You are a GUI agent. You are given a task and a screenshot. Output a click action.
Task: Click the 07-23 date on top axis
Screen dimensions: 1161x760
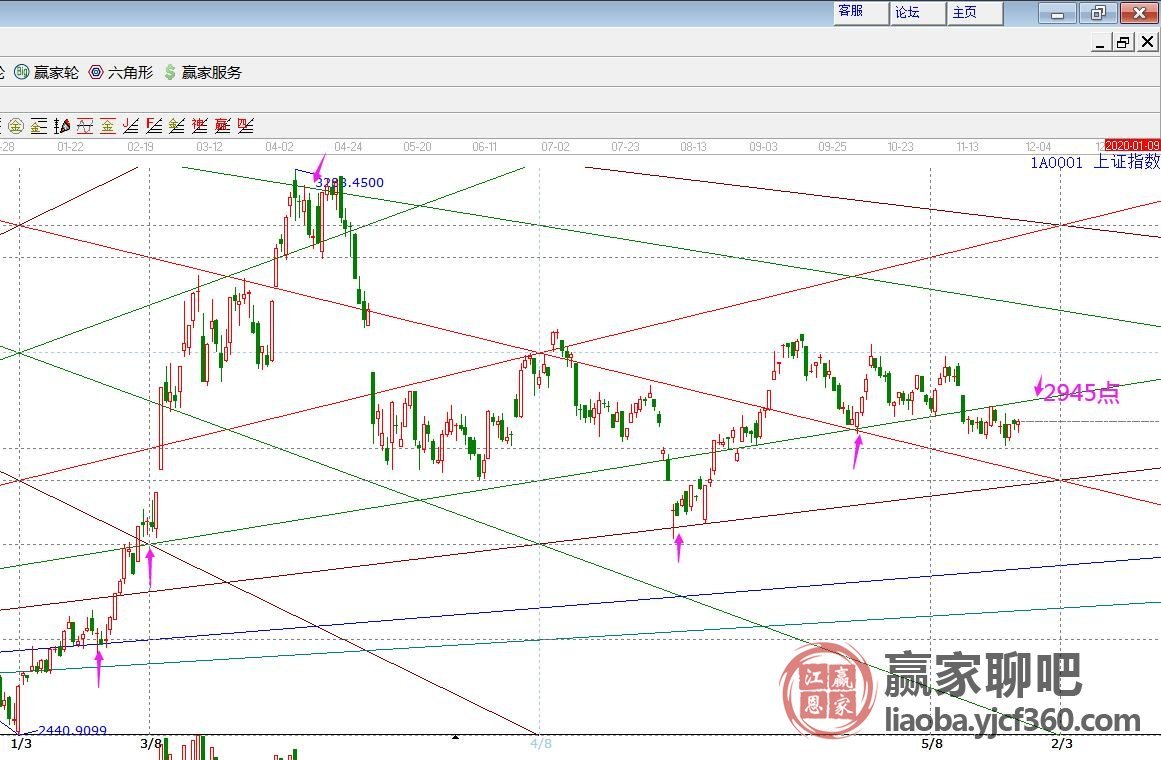pos(625,147)
